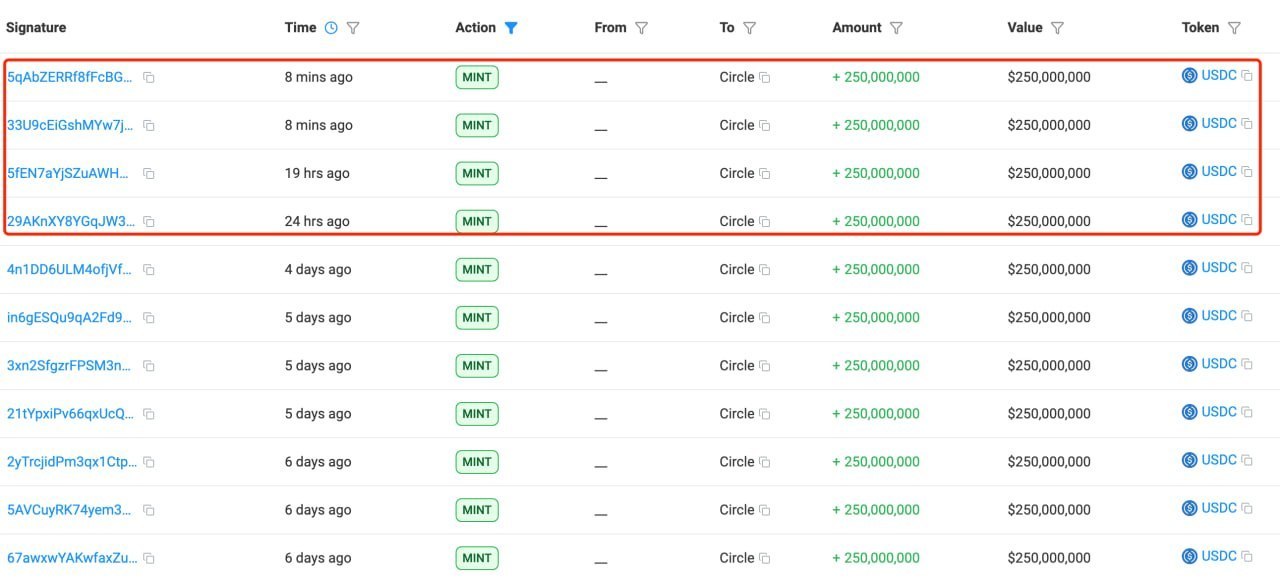
Task: Toggle time format with clock icon
Action: click(x=331, y=28)
